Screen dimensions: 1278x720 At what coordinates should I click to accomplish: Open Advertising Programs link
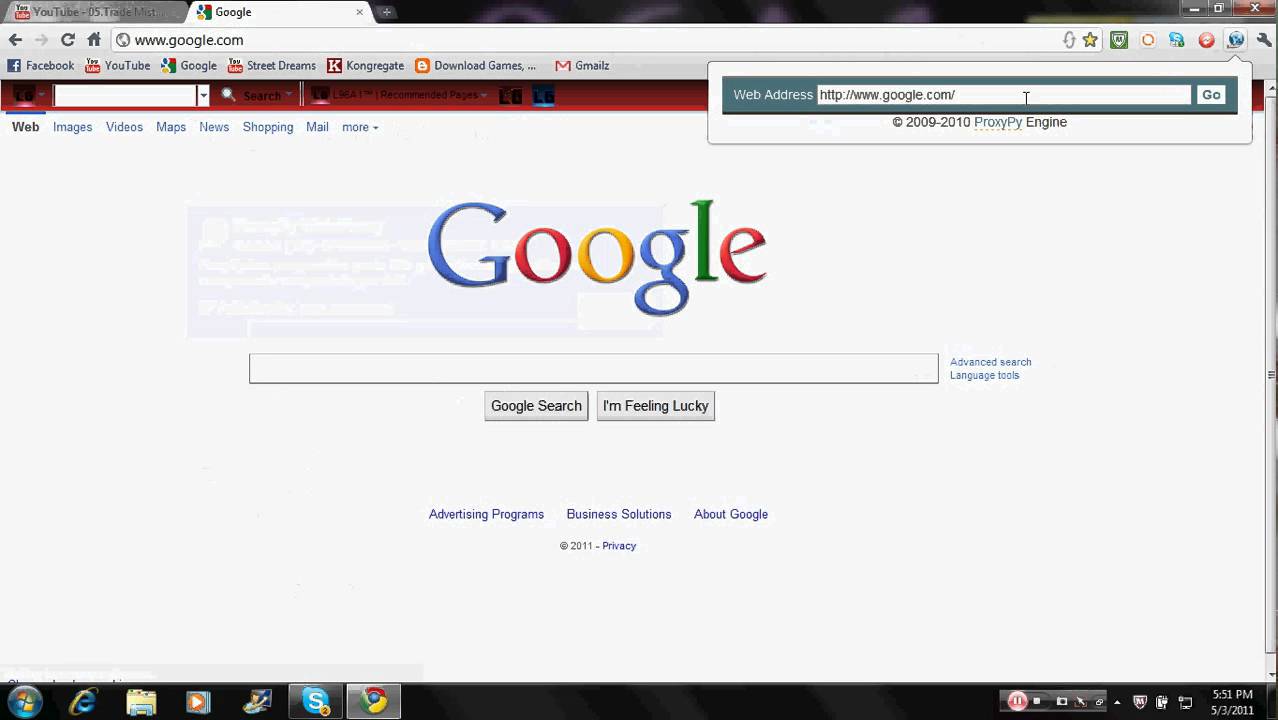tap(486, 514)
